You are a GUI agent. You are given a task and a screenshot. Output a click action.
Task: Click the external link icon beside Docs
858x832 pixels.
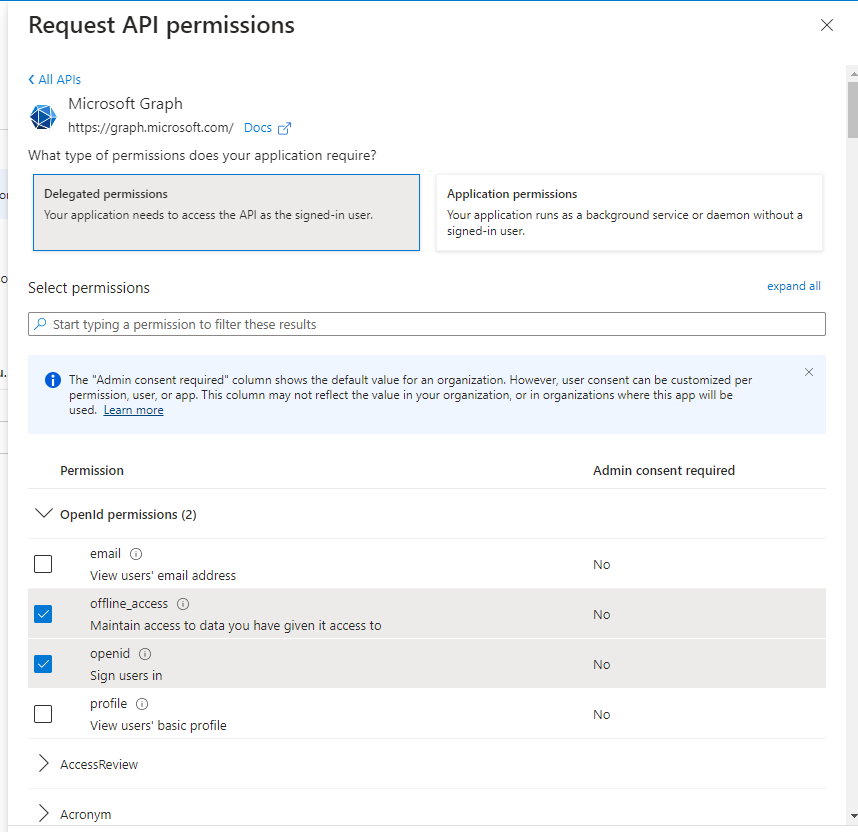click(x=284, y=128)
